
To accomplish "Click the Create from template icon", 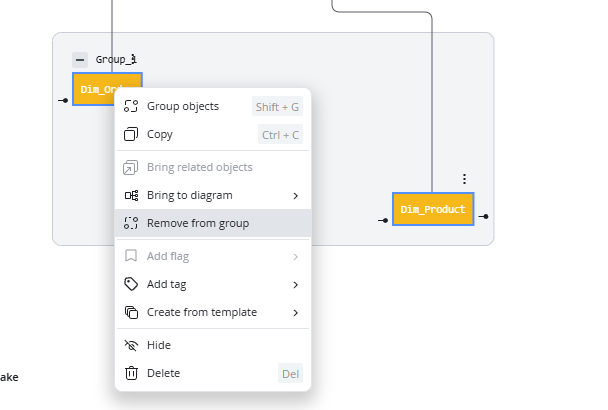I will 131,312.
